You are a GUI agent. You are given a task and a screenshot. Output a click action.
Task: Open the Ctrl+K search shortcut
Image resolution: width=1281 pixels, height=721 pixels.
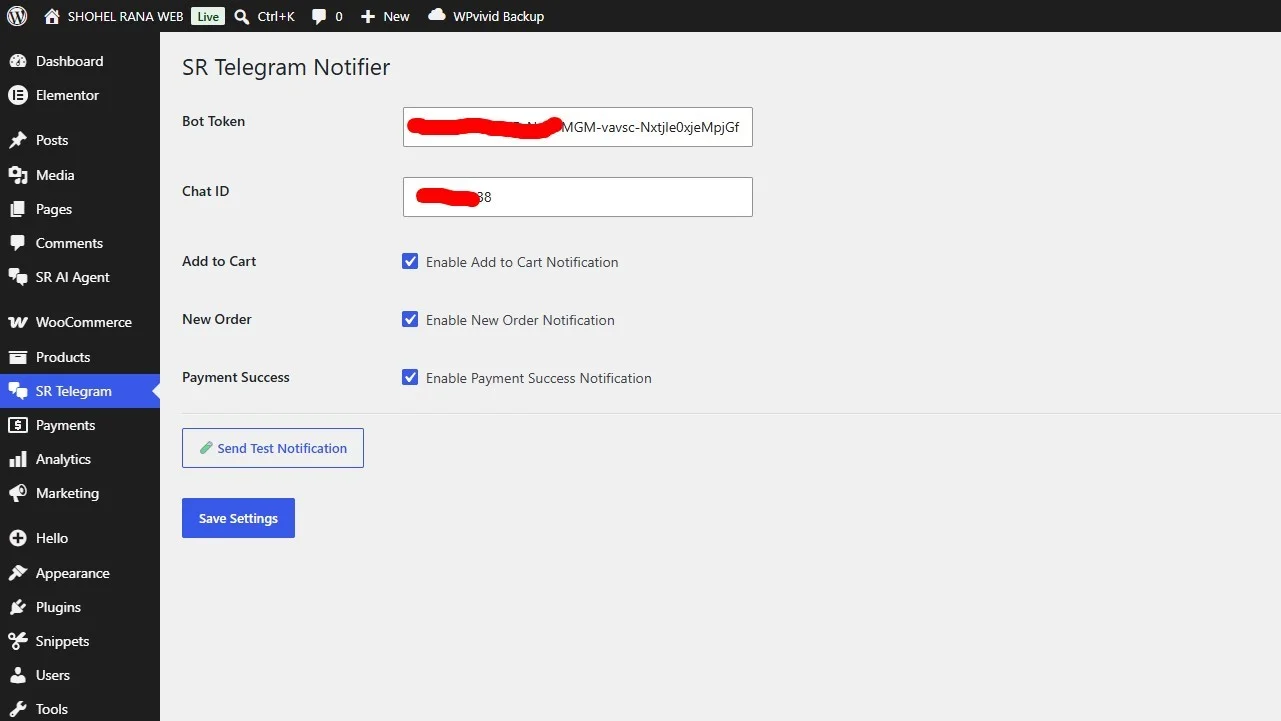276,16
